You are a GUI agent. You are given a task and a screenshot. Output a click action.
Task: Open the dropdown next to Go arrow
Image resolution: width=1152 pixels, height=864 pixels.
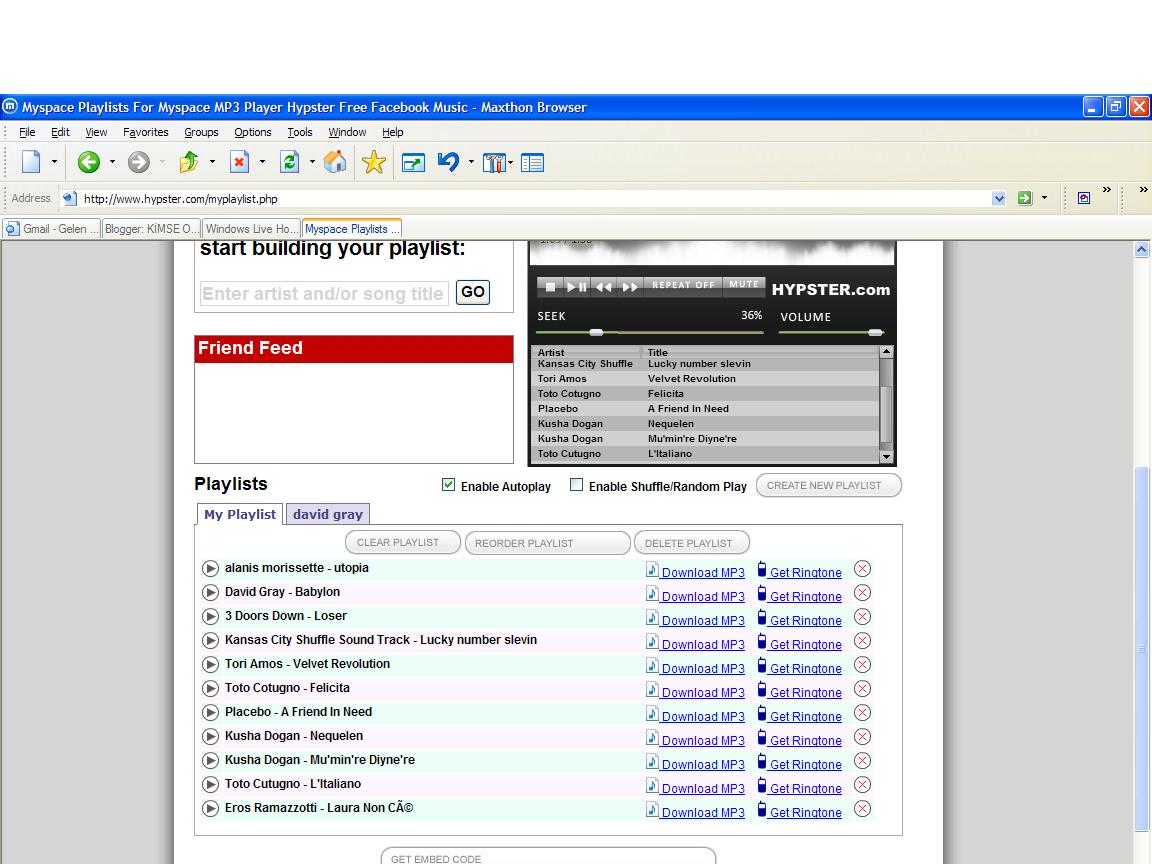pos(1044,198)
